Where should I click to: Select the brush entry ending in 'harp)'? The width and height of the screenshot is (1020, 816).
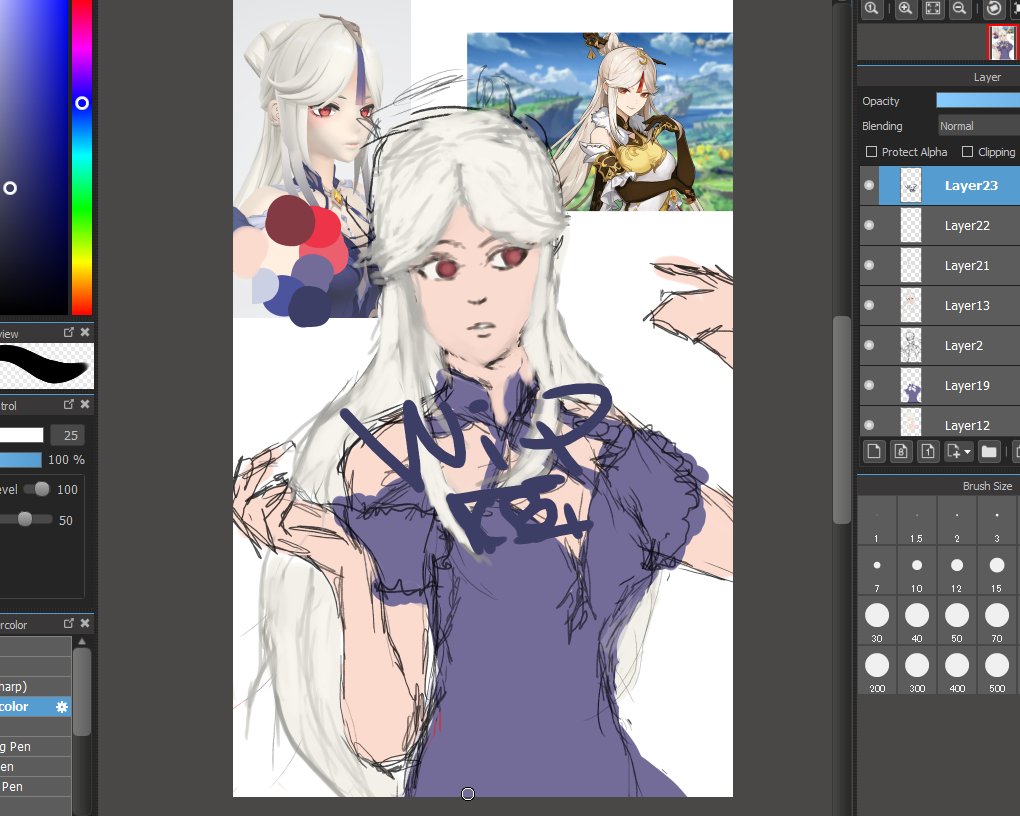pos(36,687)
